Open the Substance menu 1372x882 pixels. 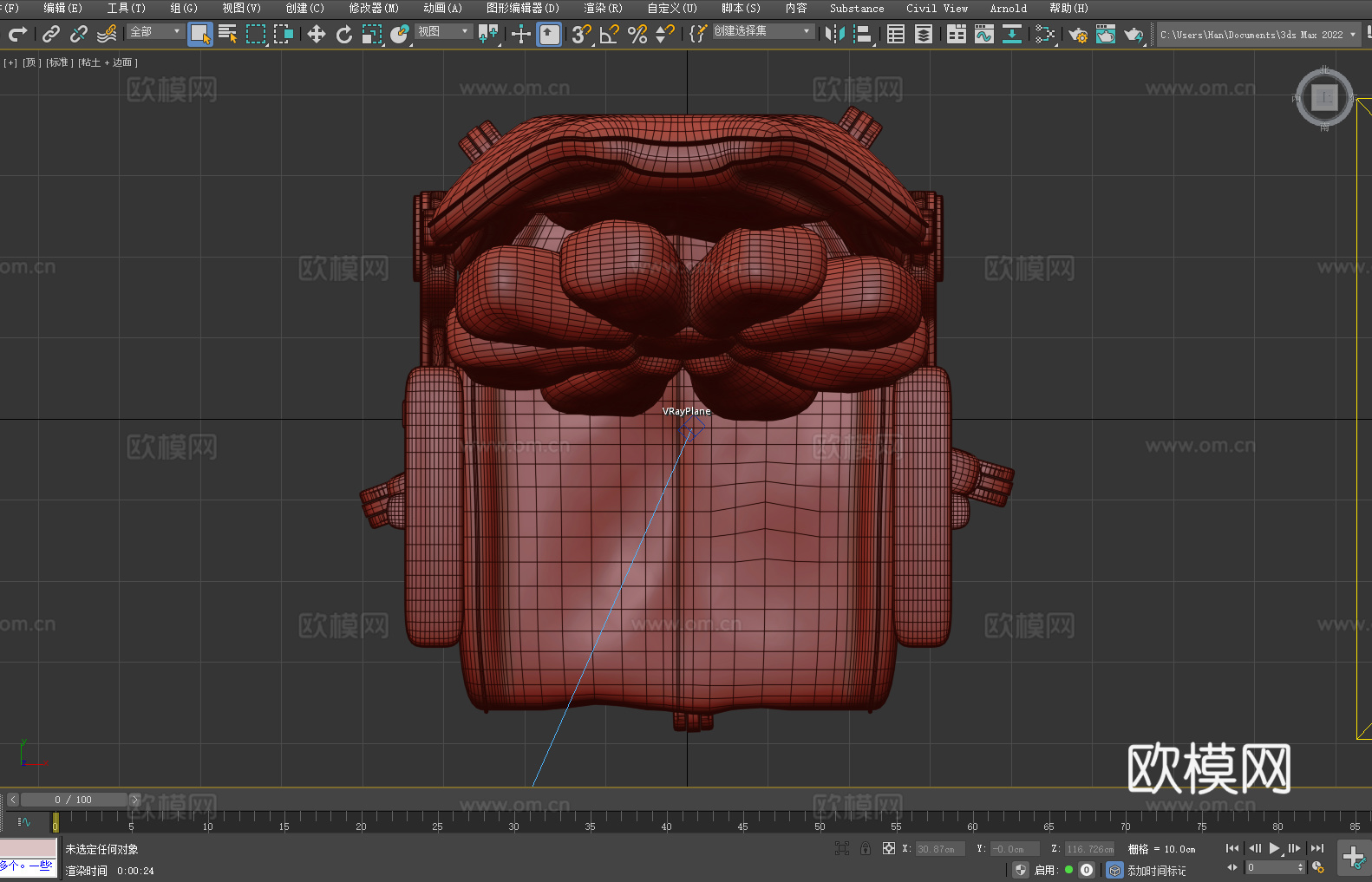pos(857,8)
